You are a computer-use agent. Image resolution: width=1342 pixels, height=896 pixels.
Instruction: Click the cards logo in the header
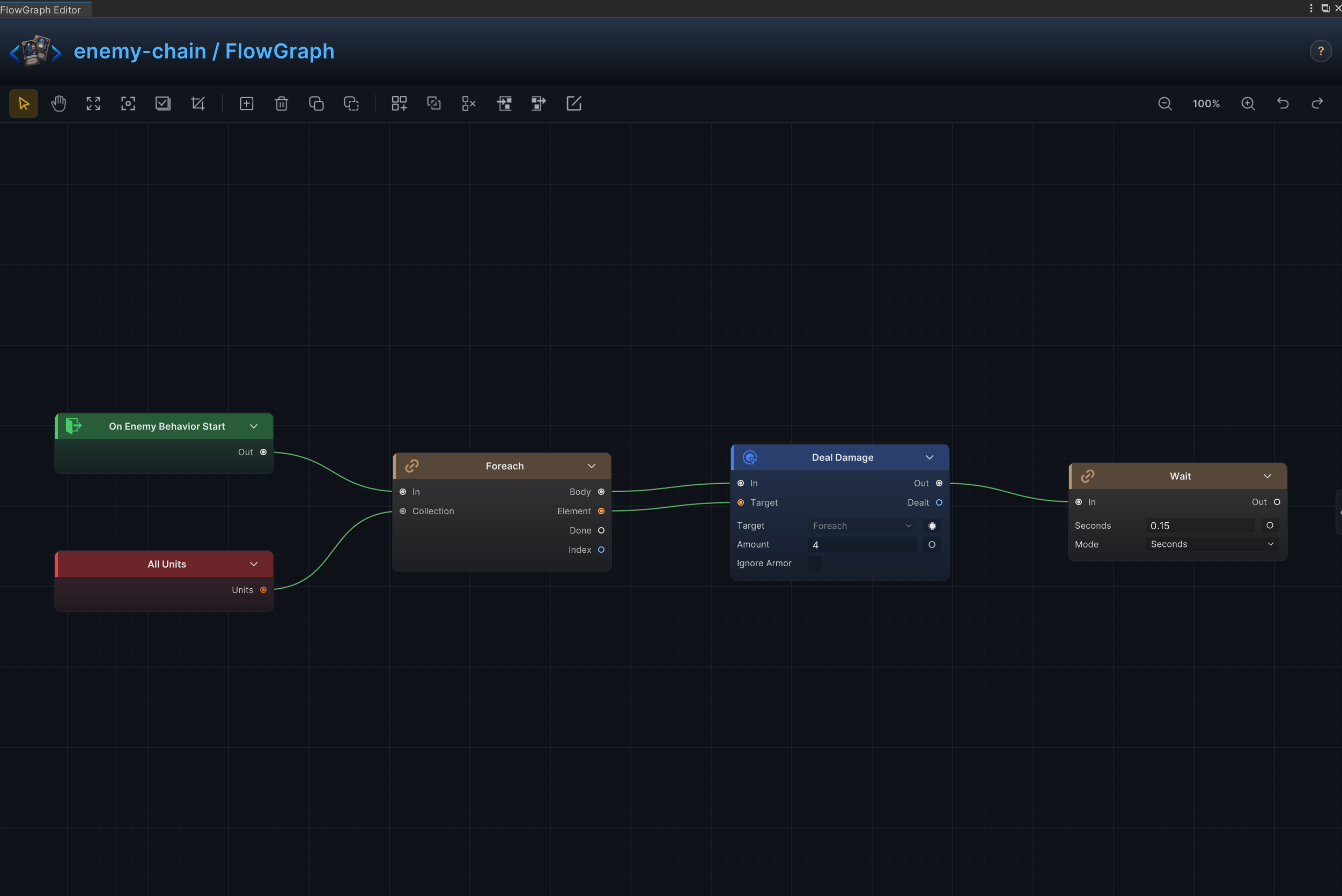coord(35,50)
